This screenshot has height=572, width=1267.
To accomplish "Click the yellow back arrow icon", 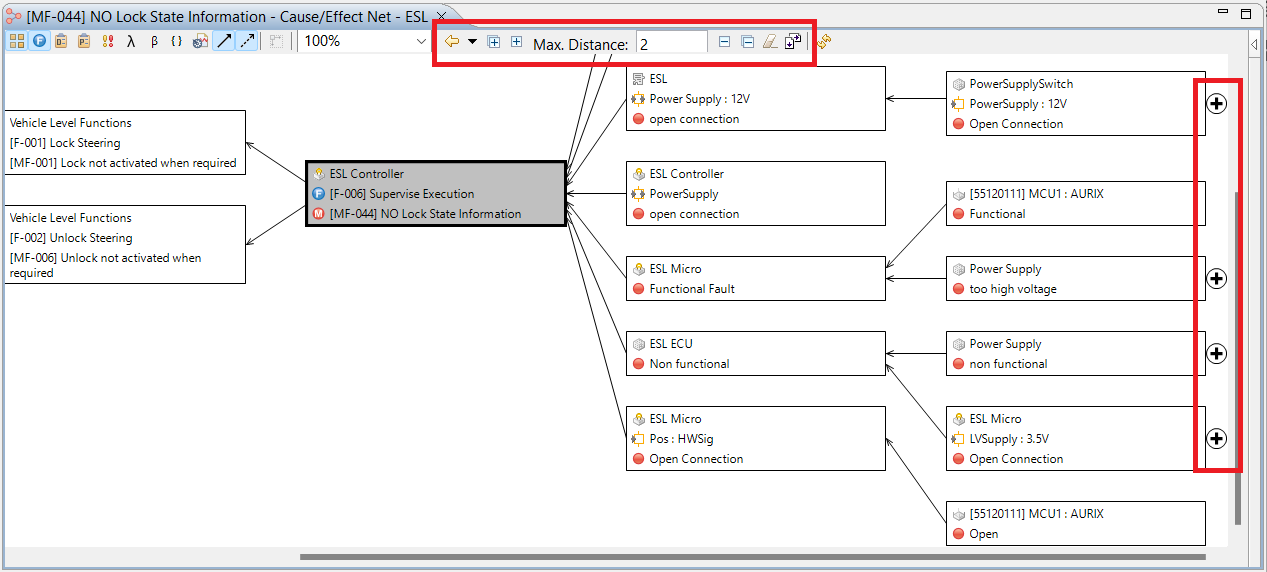I will pyautogui.click(x=452, y=42).
